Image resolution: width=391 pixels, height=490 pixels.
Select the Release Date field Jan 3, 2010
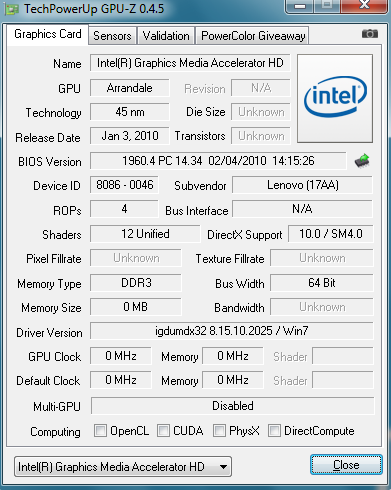tap(130, 136)
